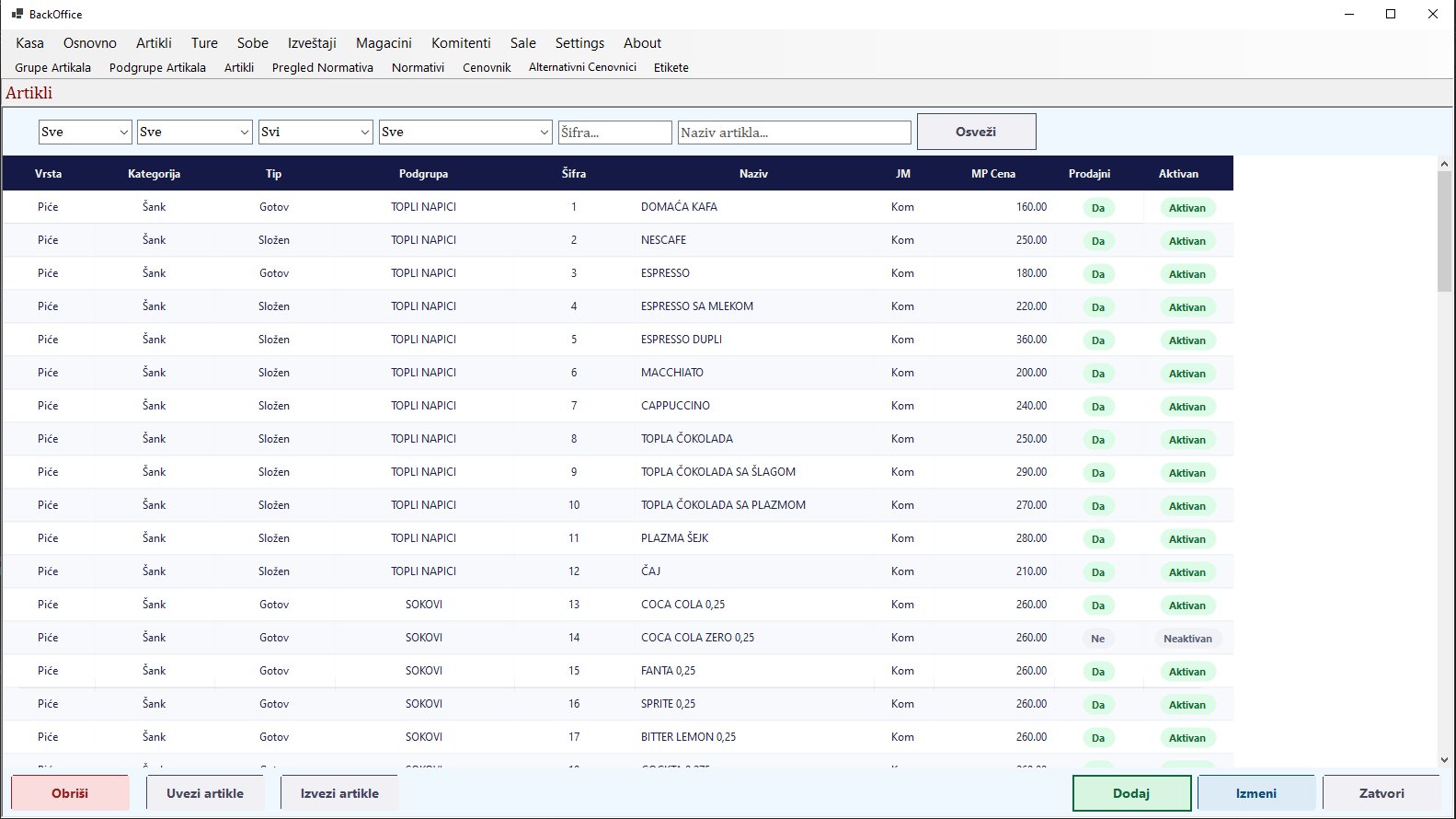The image size is (1456, 819).
Task: Click the Obriši delete button
Action: coord(70,793)
